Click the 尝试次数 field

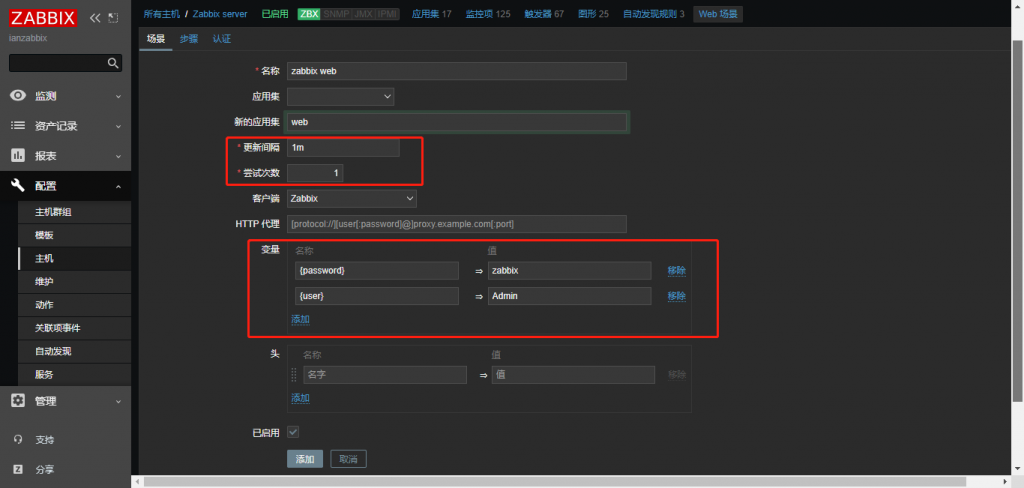[315, 173]
